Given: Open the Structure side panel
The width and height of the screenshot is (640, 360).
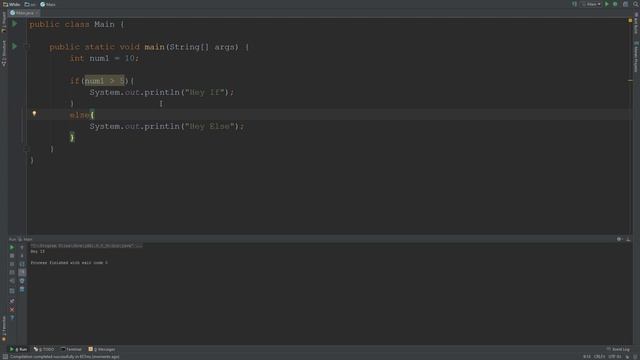Looking at the screenshot, I should pyautogui.click(x=4, y=53).
